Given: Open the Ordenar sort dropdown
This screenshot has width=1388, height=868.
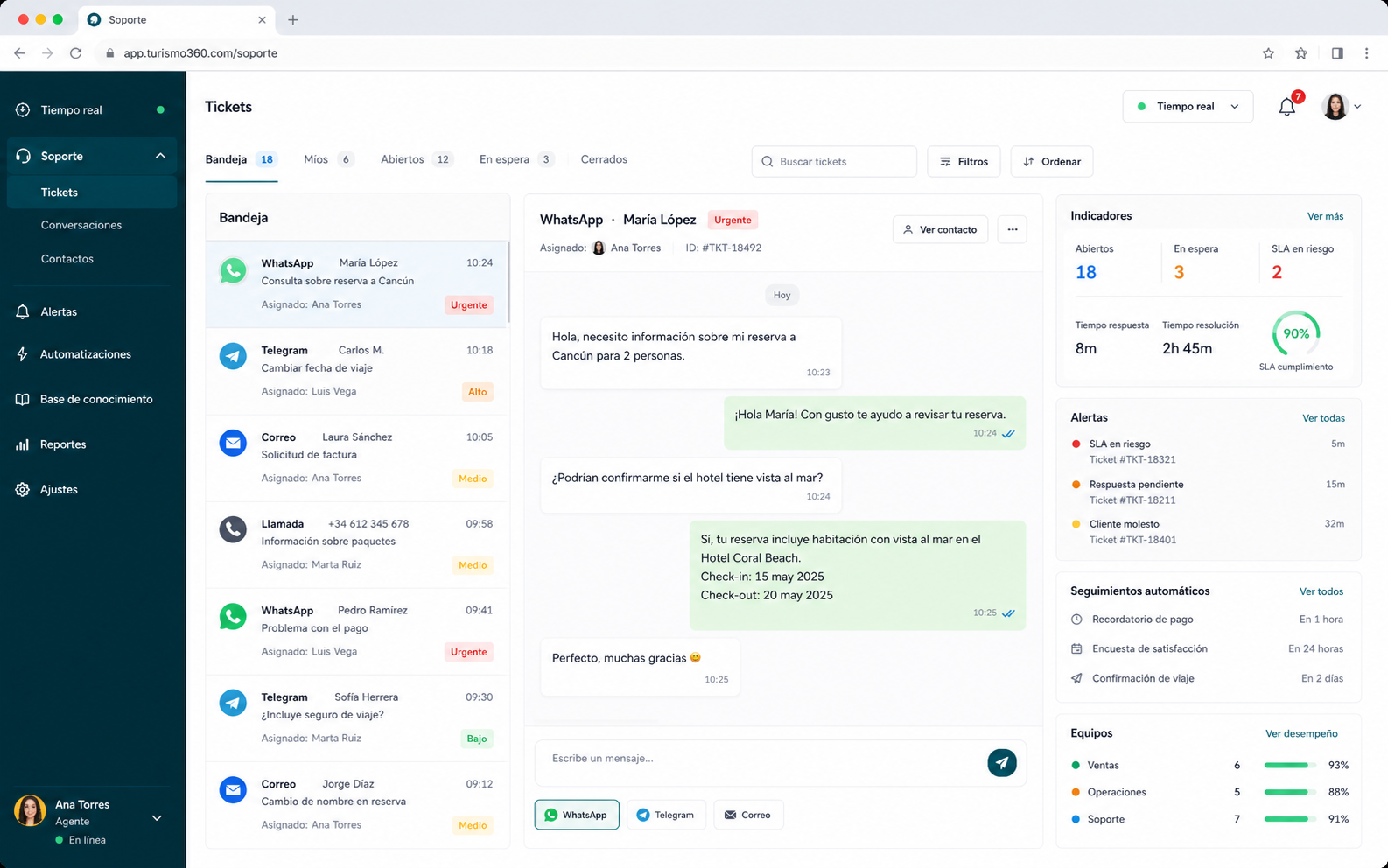Looking at the screenshot, I should [1052, 162].
